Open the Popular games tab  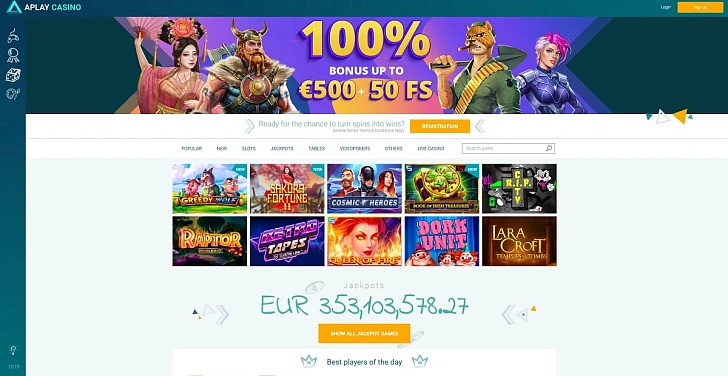coord(191,149)
